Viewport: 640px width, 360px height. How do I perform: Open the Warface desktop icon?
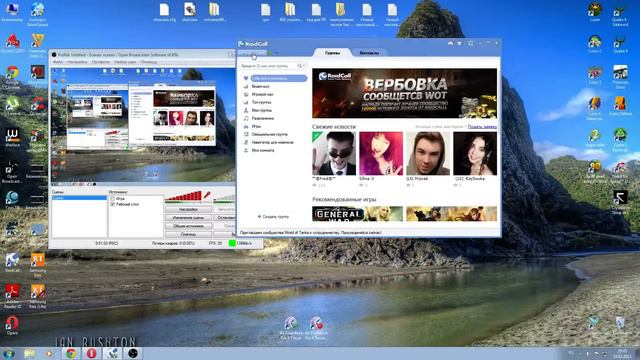tap(12, 138)
